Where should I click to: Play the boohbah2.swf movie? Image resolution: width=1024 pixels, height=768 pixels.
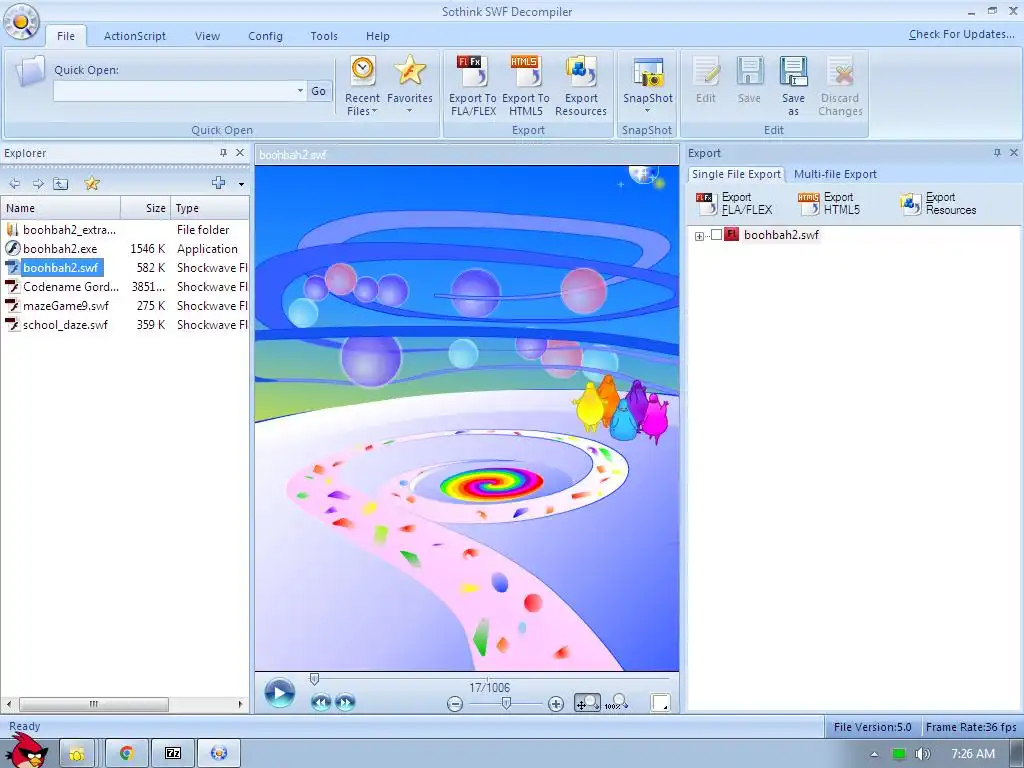pyautogui.click(x=280, y=693)
